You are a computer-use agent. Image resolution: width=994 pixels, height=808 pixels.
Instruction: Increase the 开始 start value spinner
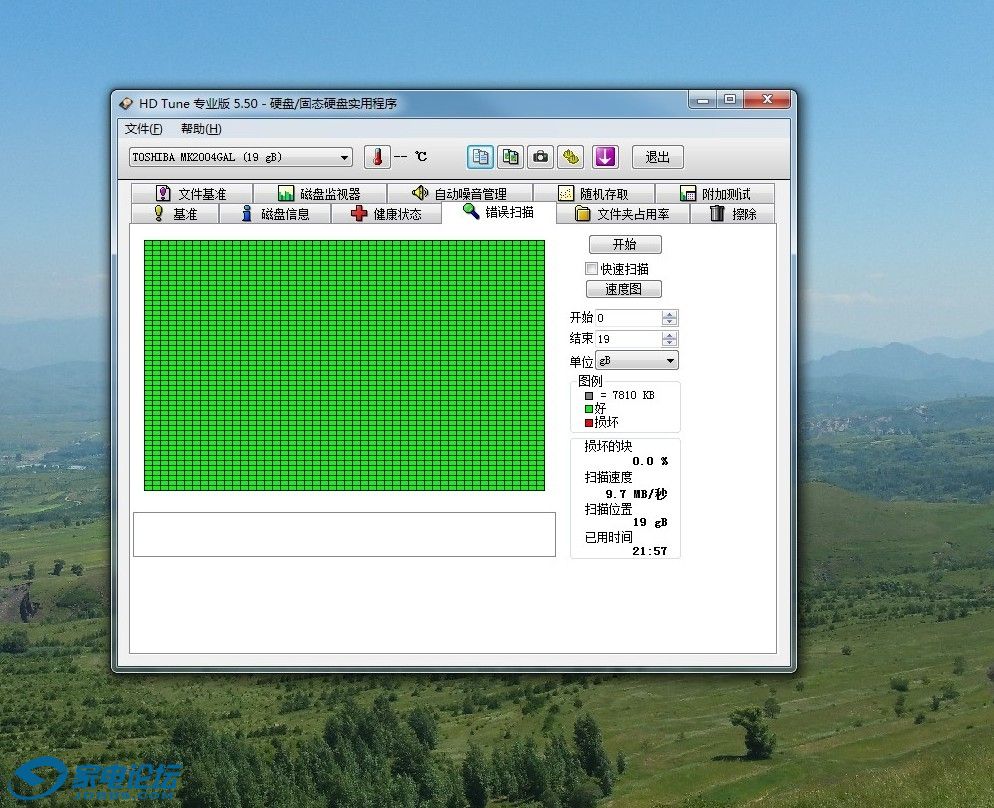pyautogui.click(x=669, y=314)
